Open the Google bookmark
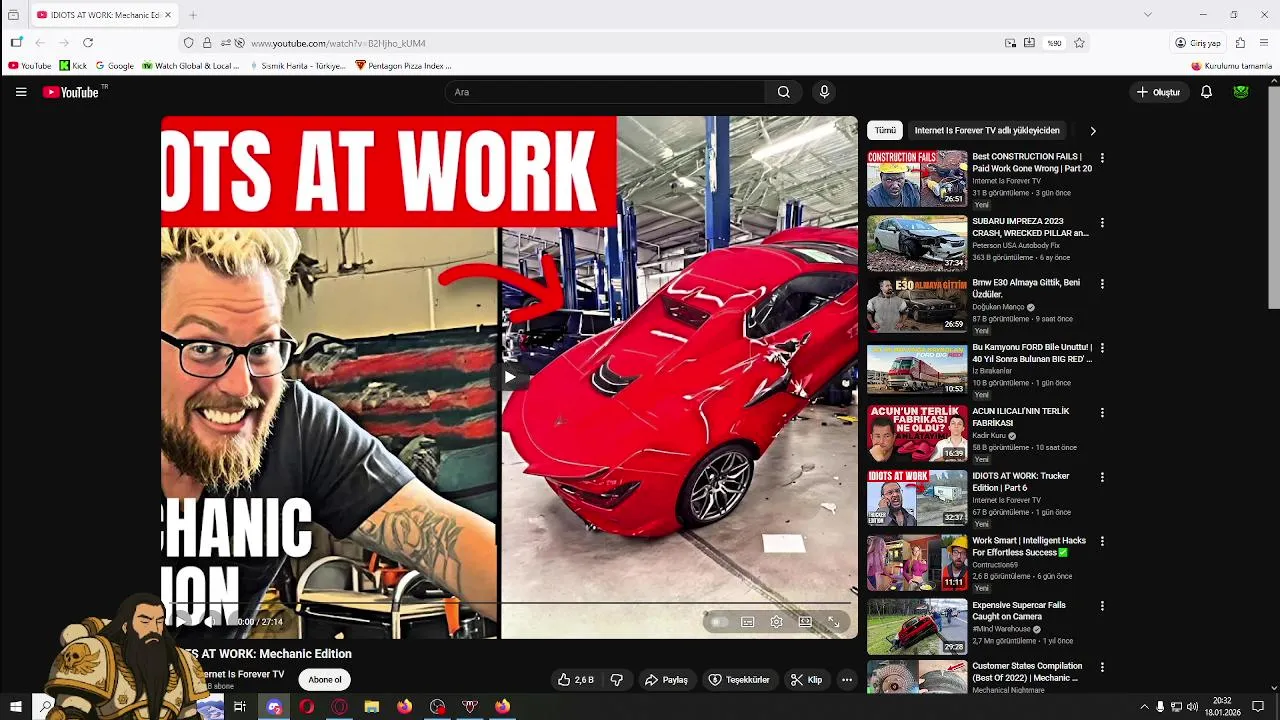Image resolution: width=1280 pixels, height=720 pixels. 113,66
